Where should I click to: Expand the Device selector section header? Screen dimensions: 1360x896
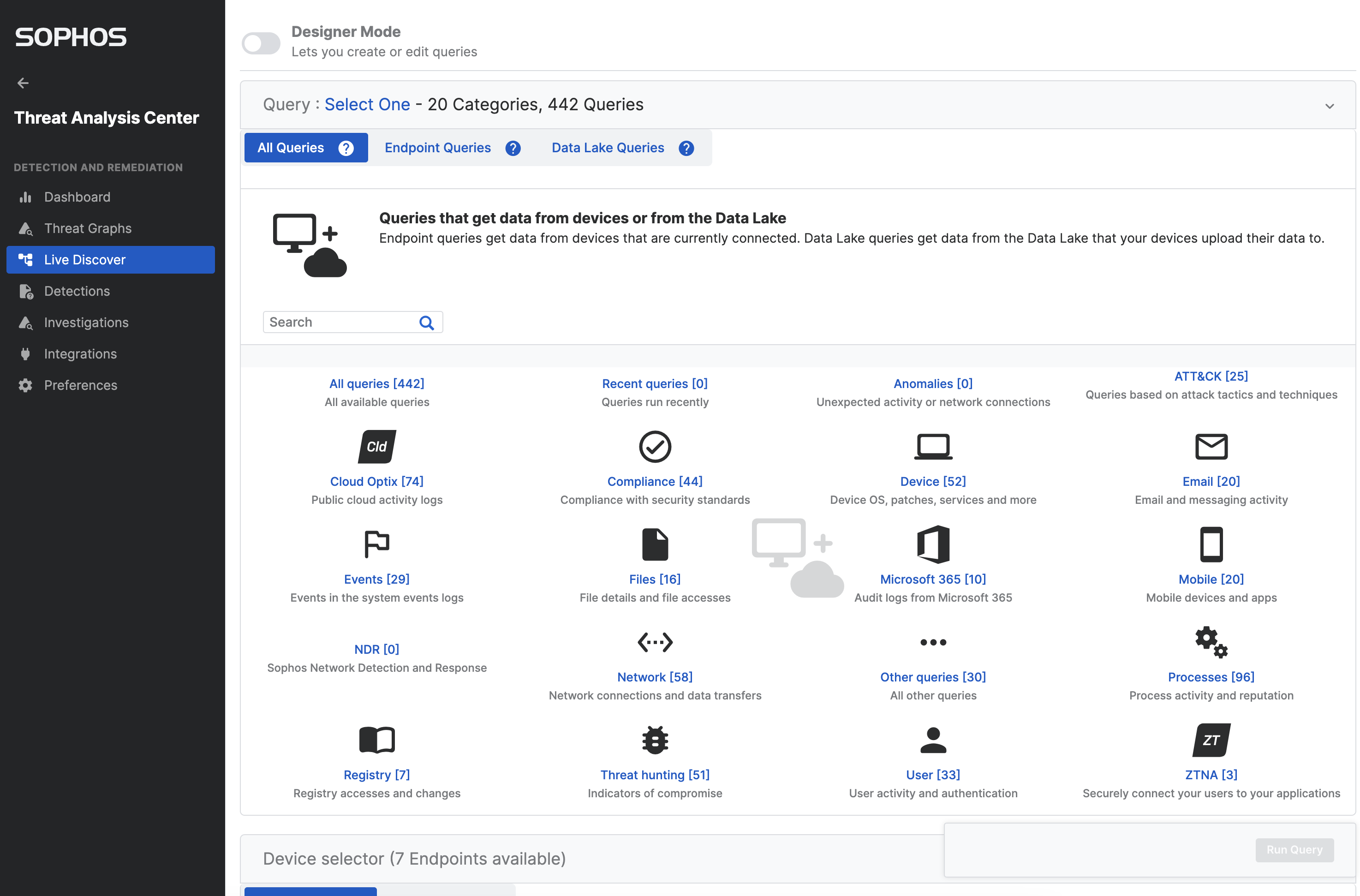[x=414, y=858]
